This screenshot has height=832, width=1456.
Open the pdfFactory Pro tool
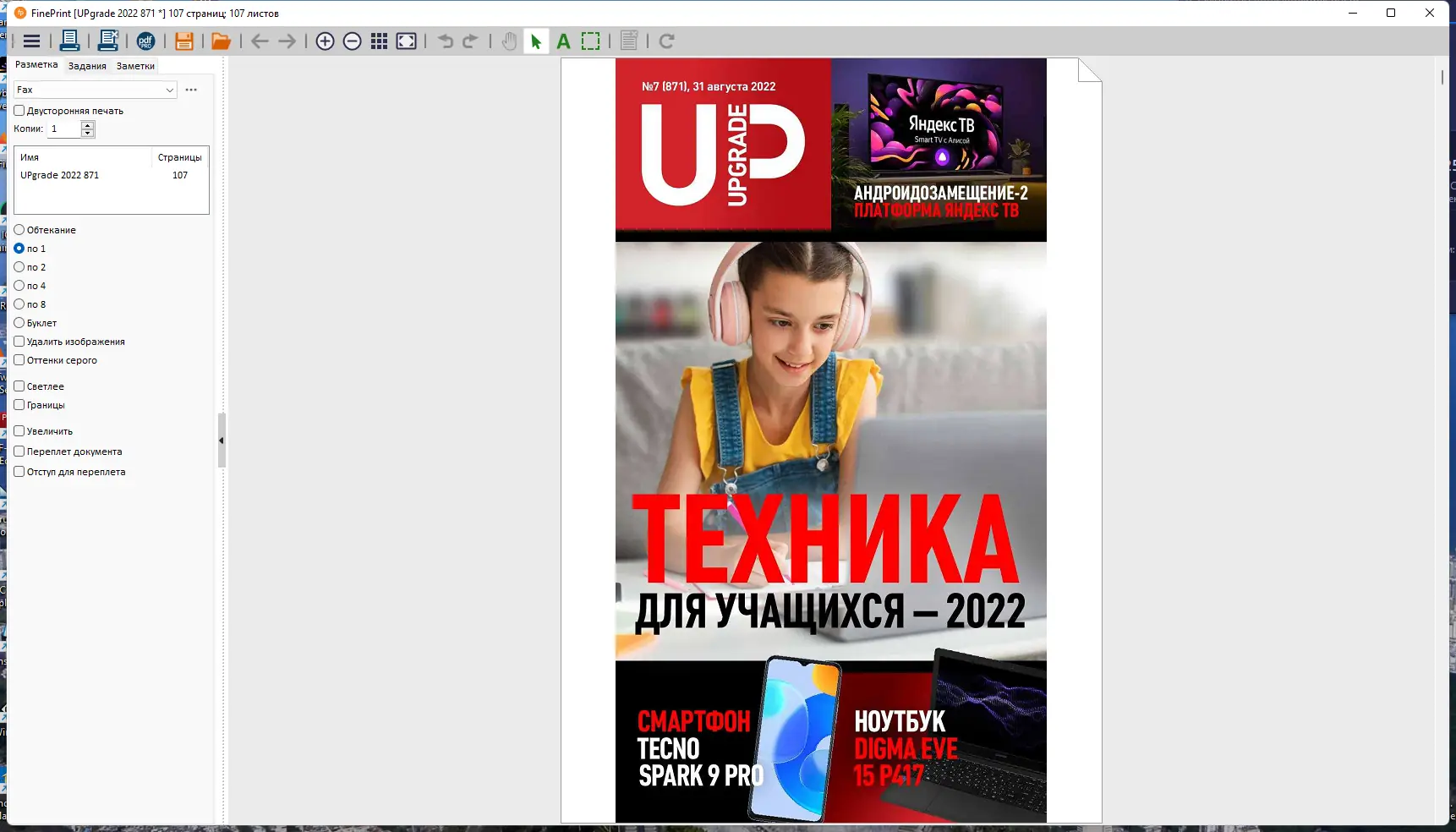pos(145,41)
